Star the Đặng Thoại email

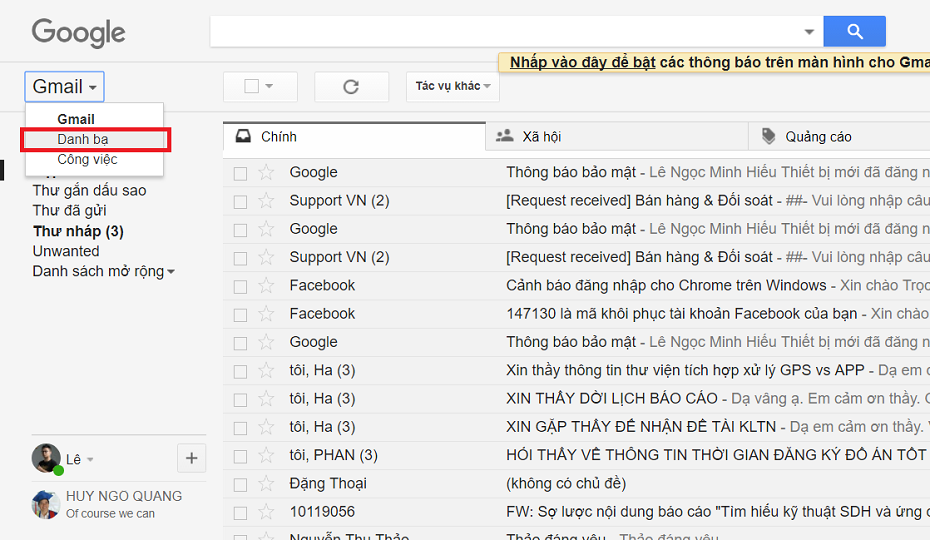click(x=266, y=484)
